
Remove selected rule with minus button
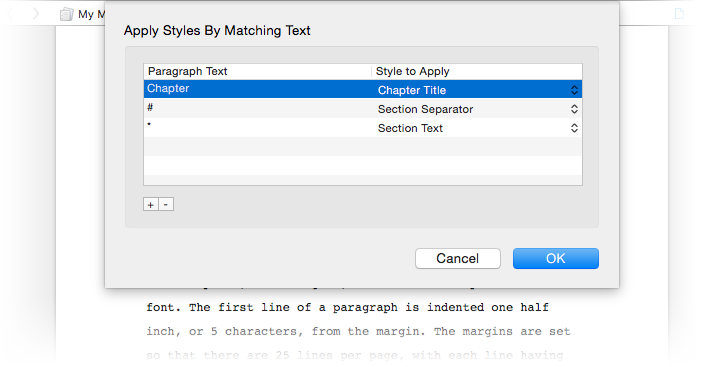click(166, 204)
